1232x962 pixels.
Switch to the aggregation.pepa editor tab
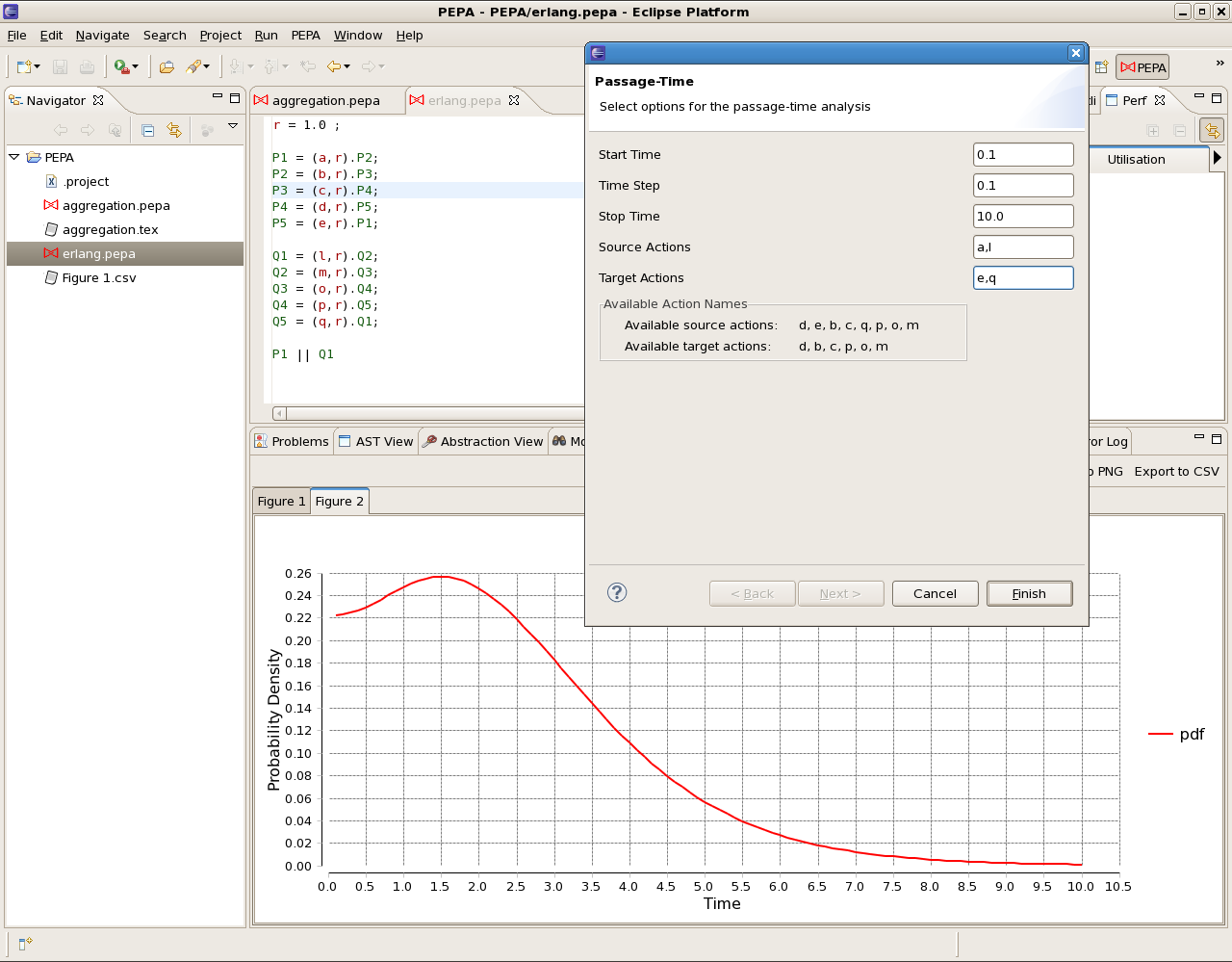[x=325, y=100]
